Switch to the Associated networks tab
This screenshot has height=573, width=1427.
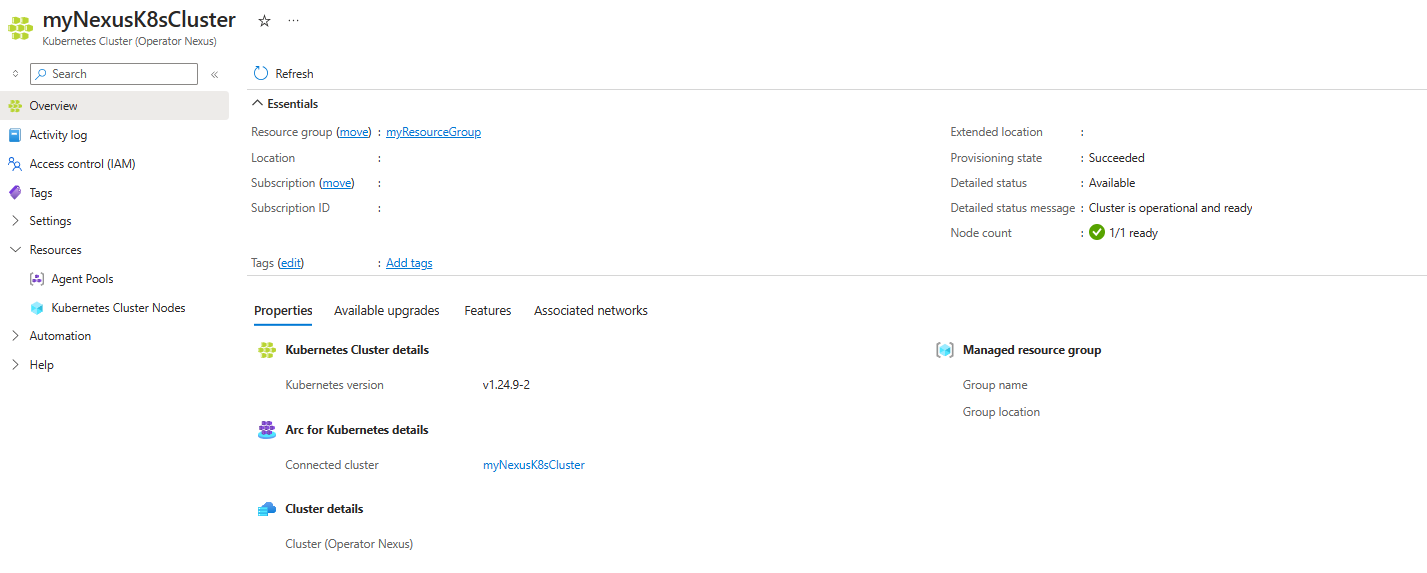tap(591, 311)
